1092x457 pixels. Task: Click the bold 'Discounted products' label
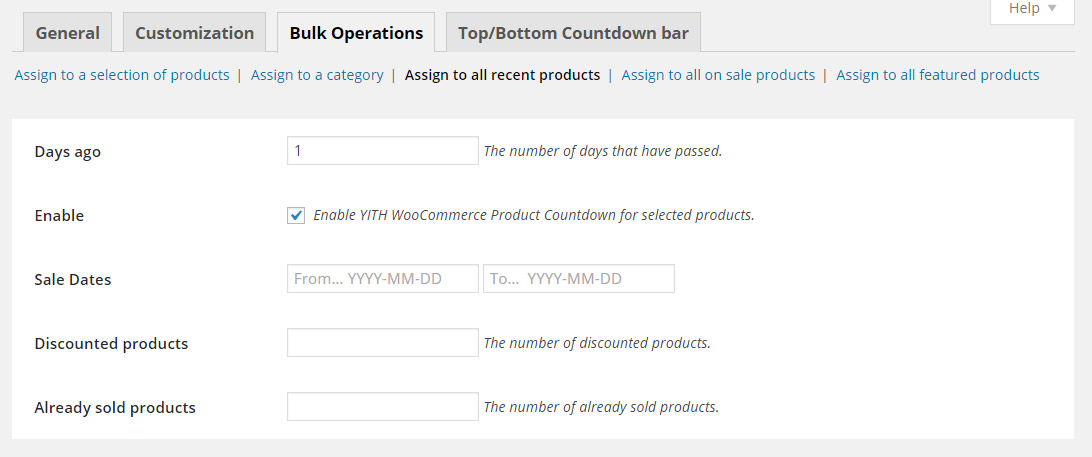pyautogui.click(x=111, y=344)
